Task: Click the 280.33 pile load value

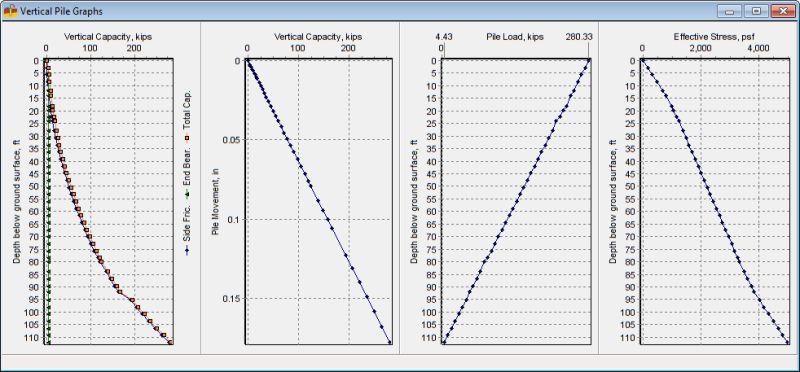Action: click(x=578, y=37)
